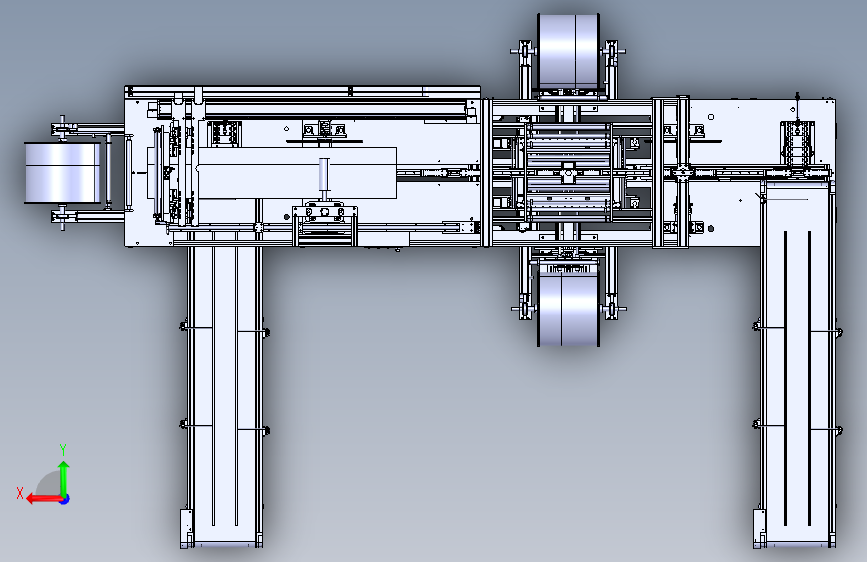The image size is (867, 562).
Task: Click the green Y axis arrow of triad
Action: 64,479
